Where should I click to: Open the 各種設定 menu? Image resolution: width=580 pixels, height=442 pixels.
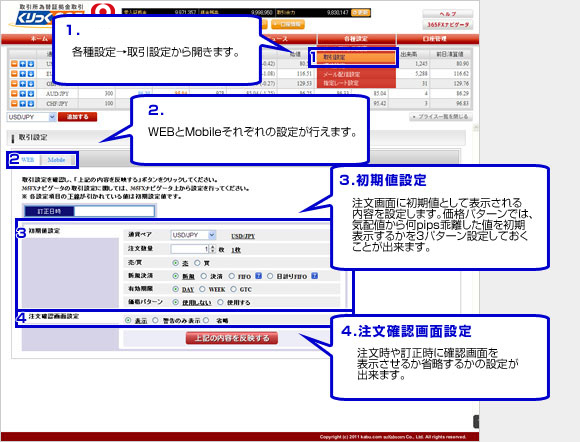(x=356, y=39)
